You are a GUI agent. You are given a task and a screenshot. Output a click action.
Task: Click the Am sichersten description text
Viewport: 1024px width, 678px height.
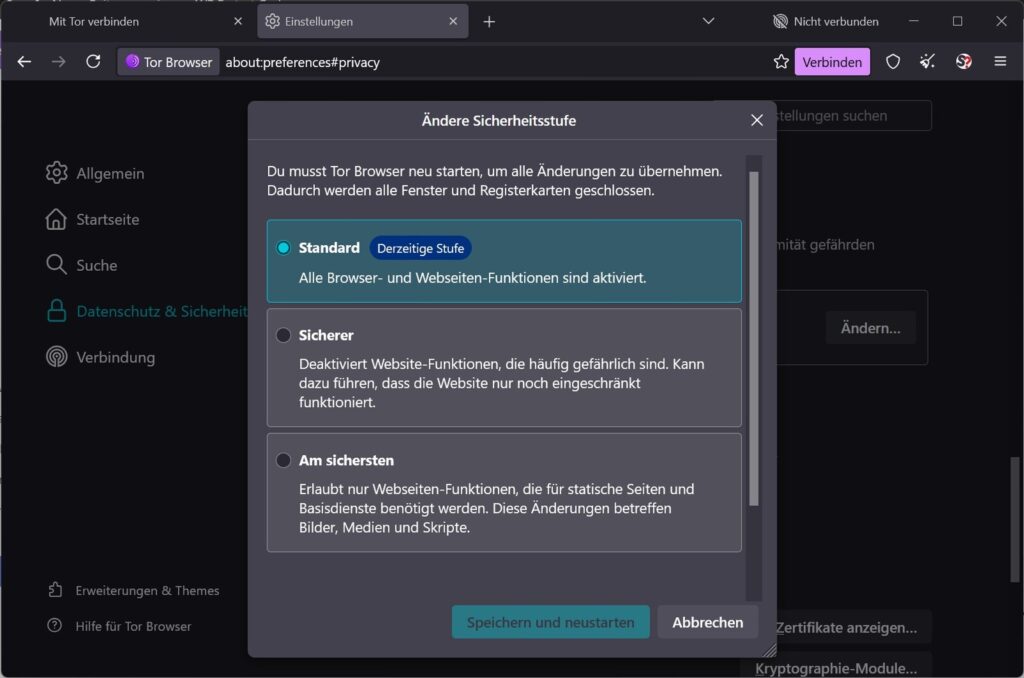click(x=496, y=508)
